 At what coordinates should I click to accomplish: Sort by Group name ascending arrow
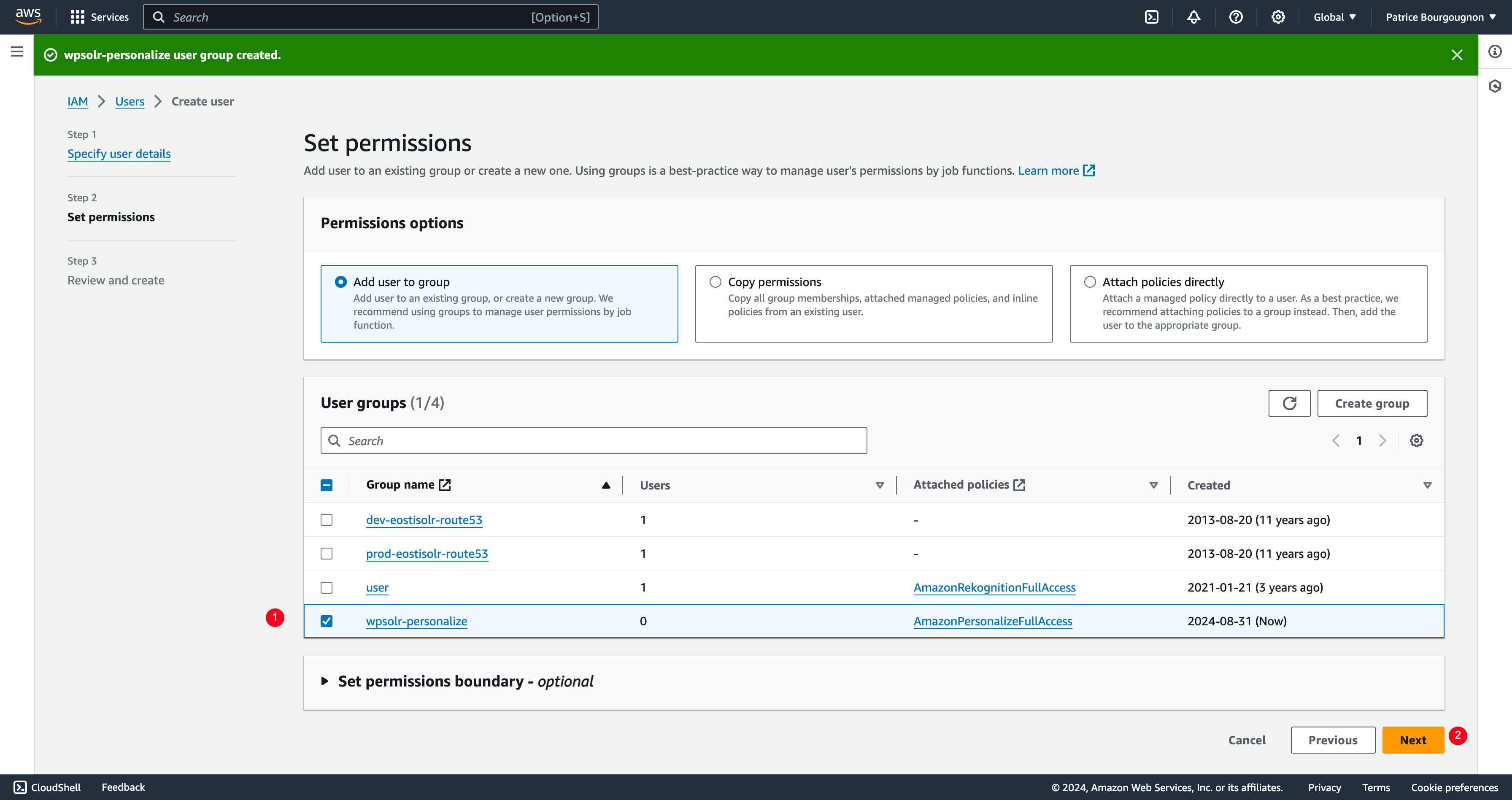(x=606, y=485)
